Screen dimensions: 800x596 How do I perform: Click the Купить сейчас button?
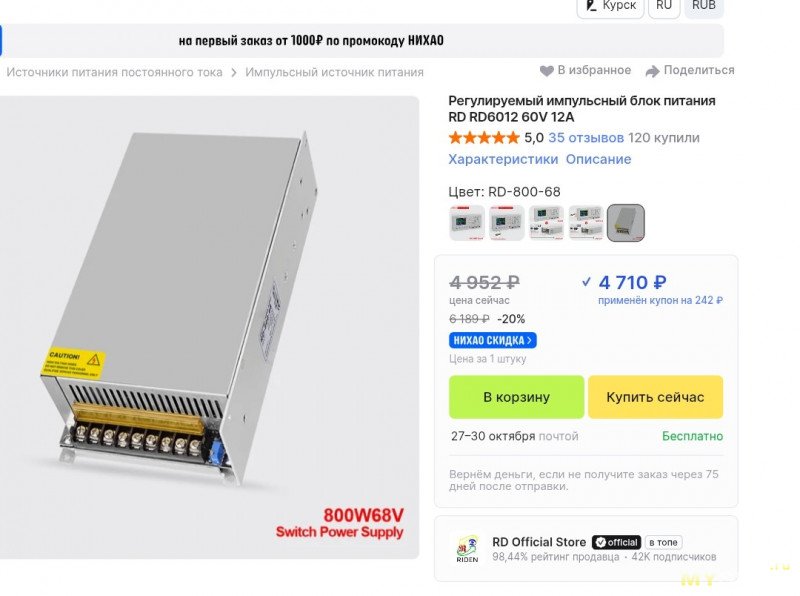tap(655, 397)
